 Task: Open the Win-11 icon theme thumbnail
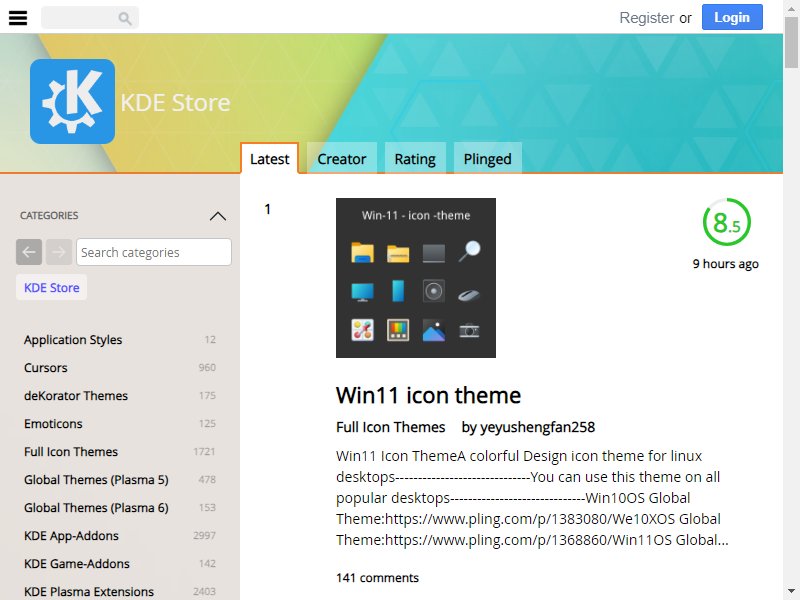[x=416, y=278]
